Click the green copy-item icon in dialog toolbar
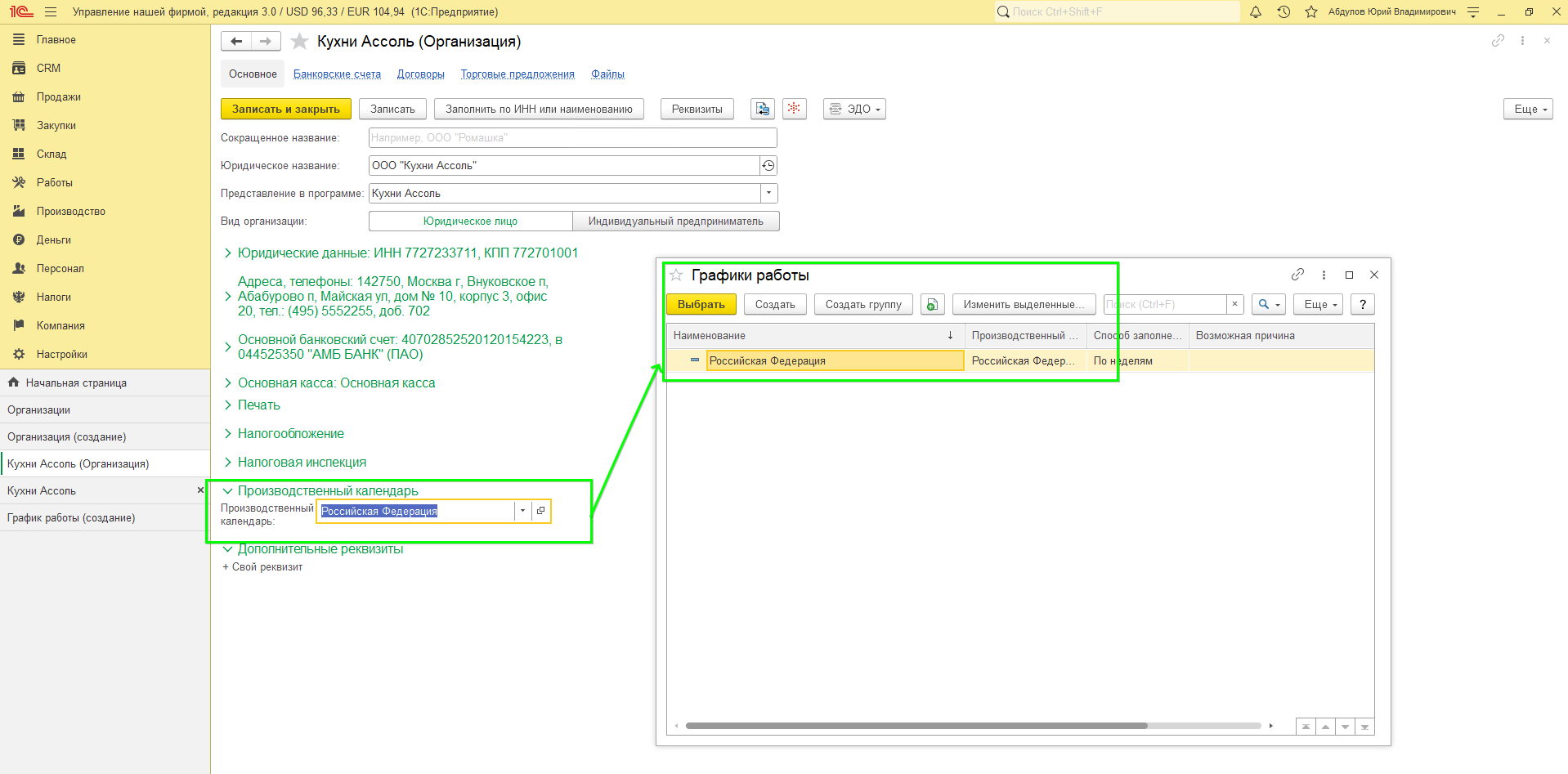1568x774 pixels. coord(932,305)
